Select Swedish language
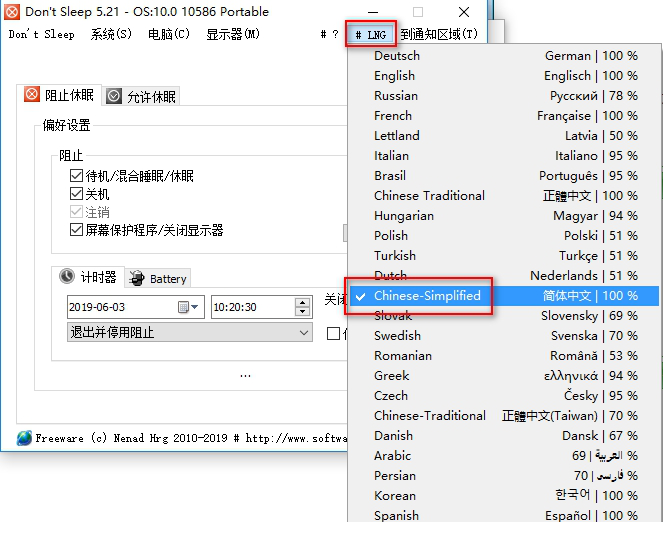663x542 pixels. pyautogui.click(x=506, y=336)
